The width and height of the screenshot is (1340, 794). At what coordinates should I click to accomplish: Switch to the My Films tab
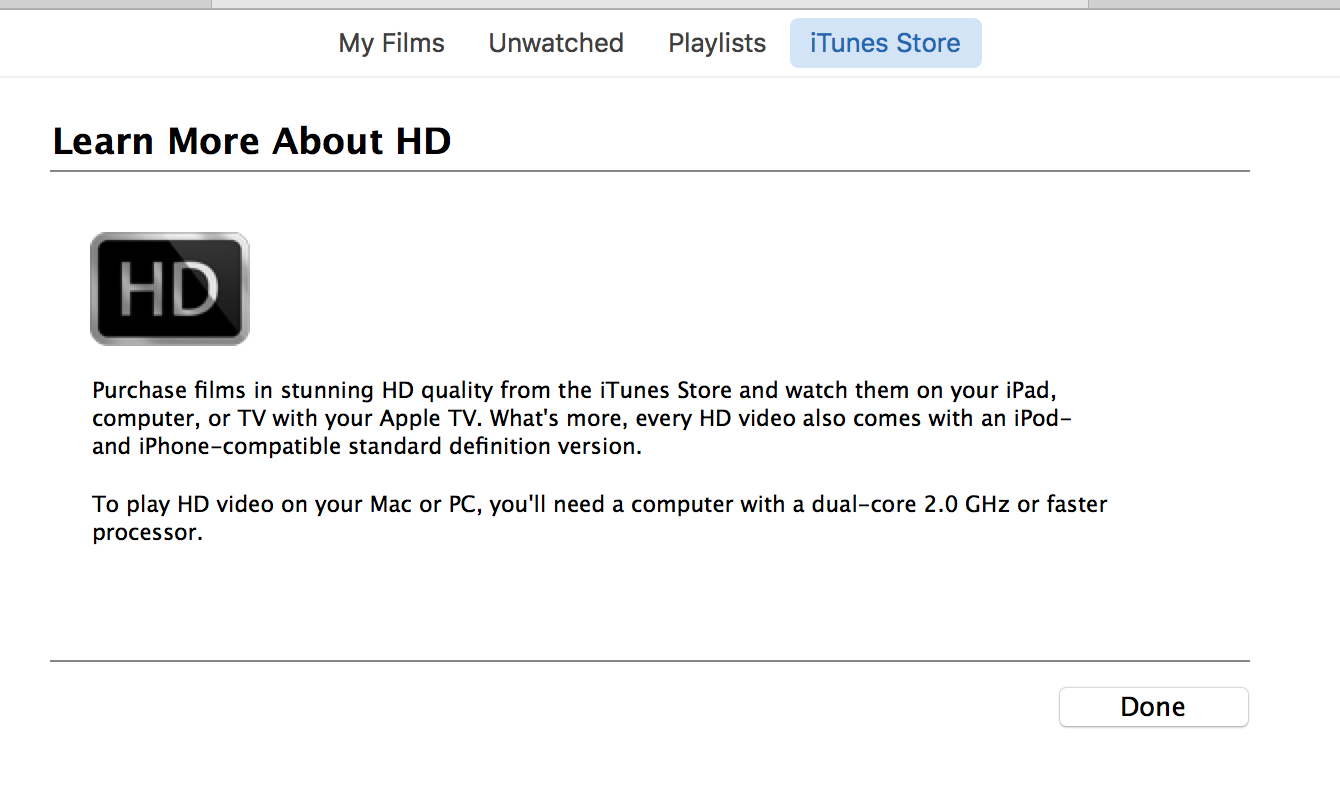click(392, 43)
